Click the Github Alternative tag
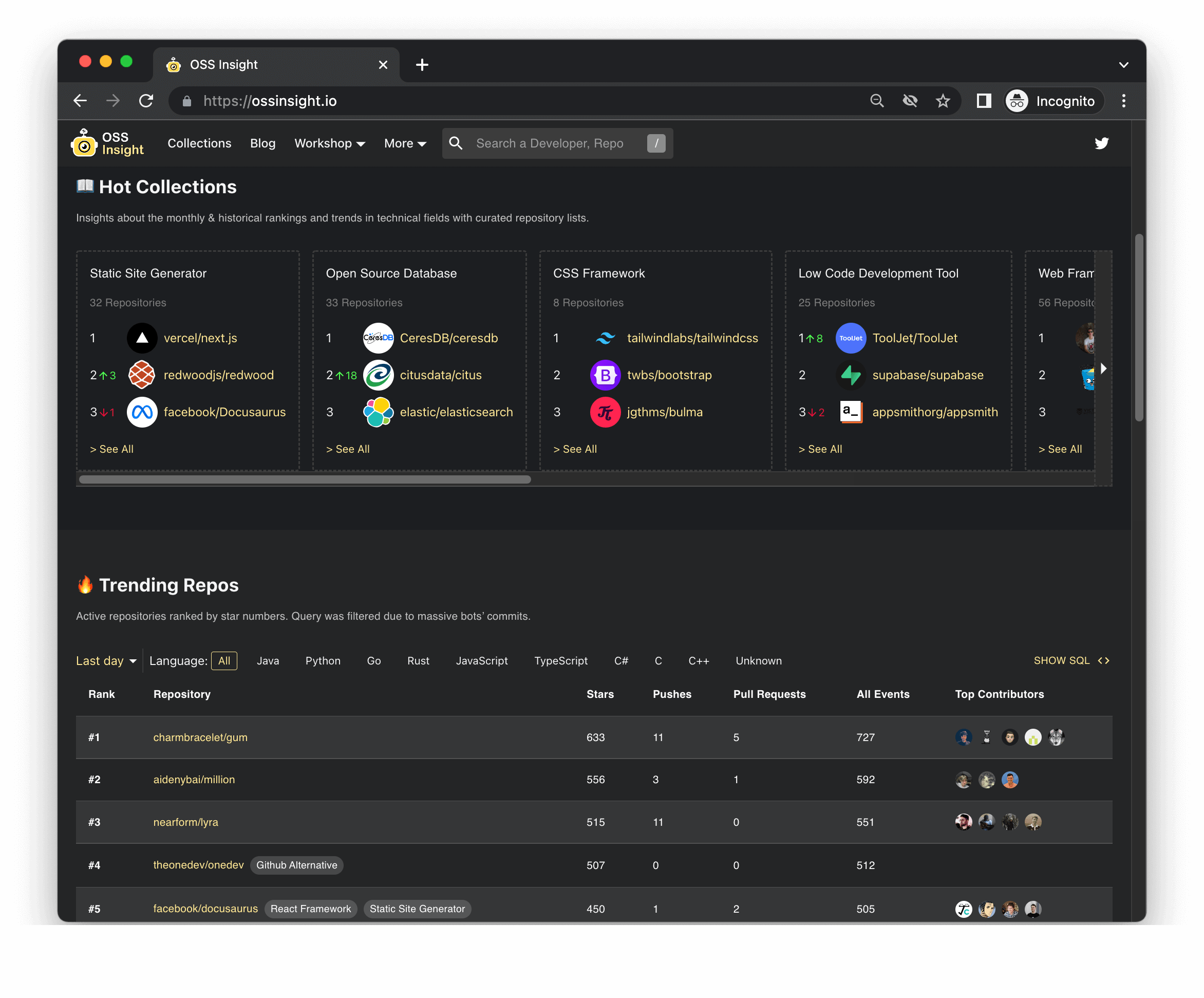 tap(296, 865)
